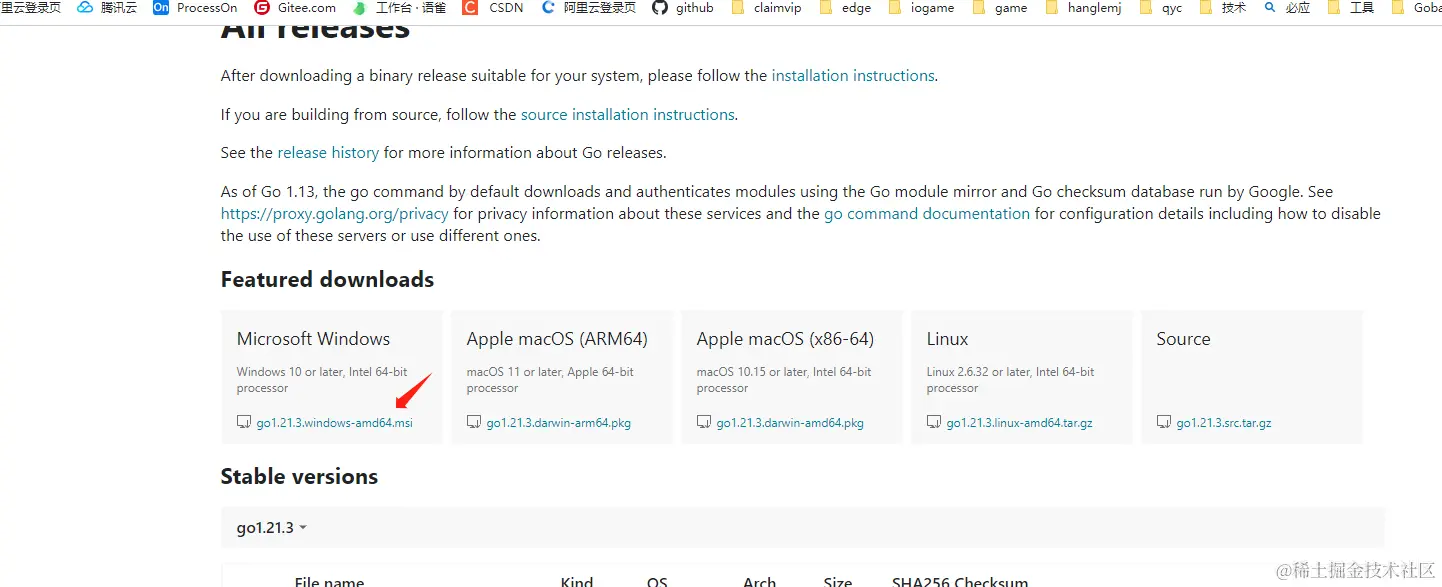Click download icon beside go1.21.3.src.tar.gz

[1164, 422]
